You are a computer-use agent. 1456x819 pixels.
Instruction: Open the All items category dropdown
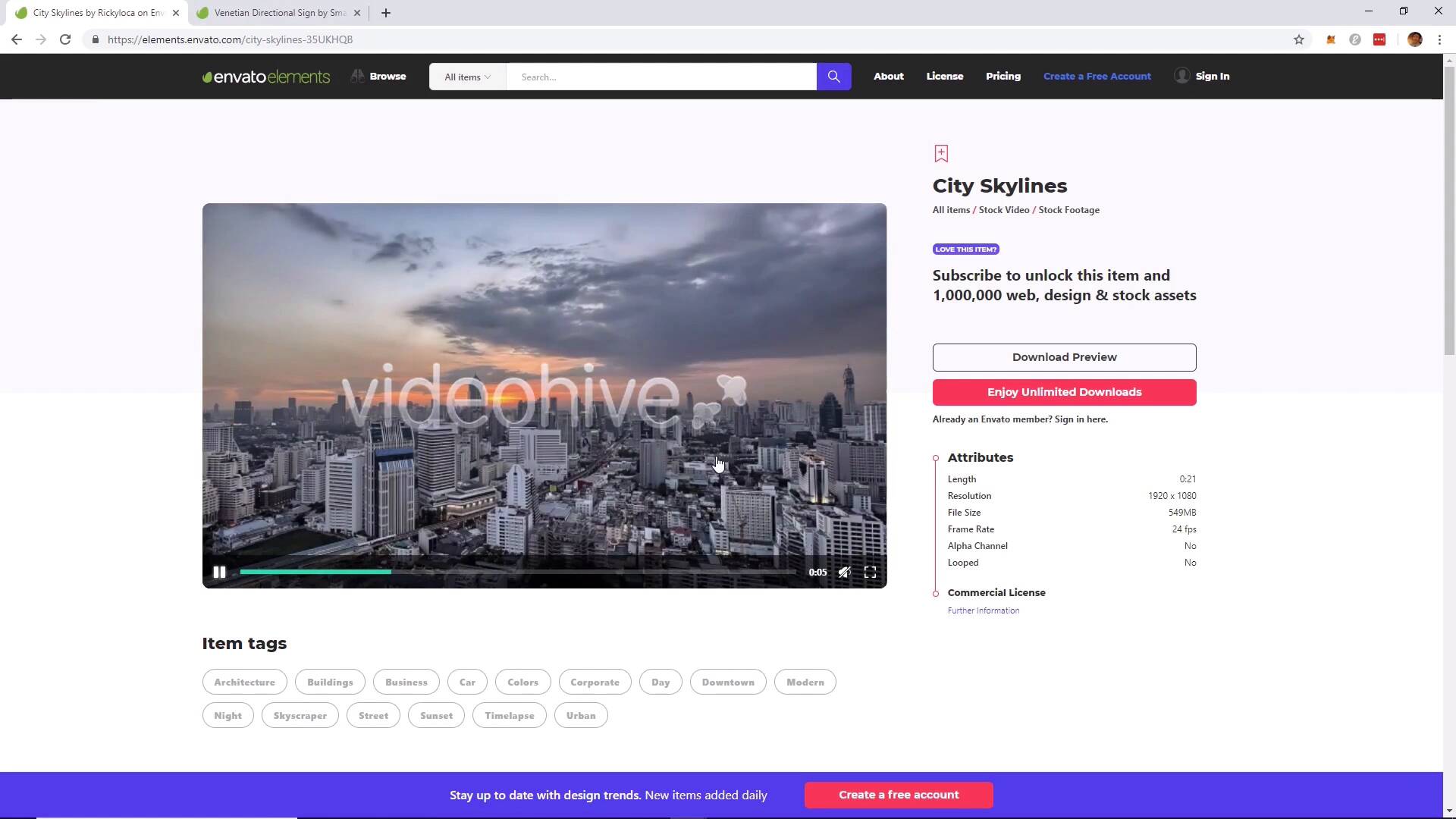pyautogui.click(x=467, y=77)
